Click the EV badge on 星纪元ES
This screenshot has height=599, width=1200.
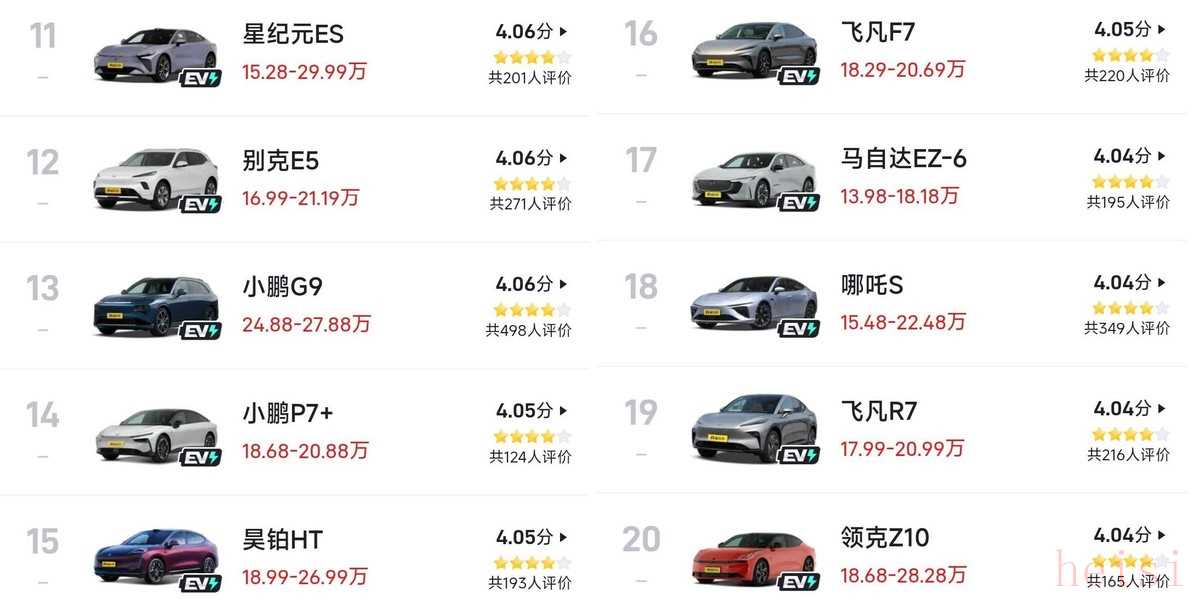[x=201, y=78]
